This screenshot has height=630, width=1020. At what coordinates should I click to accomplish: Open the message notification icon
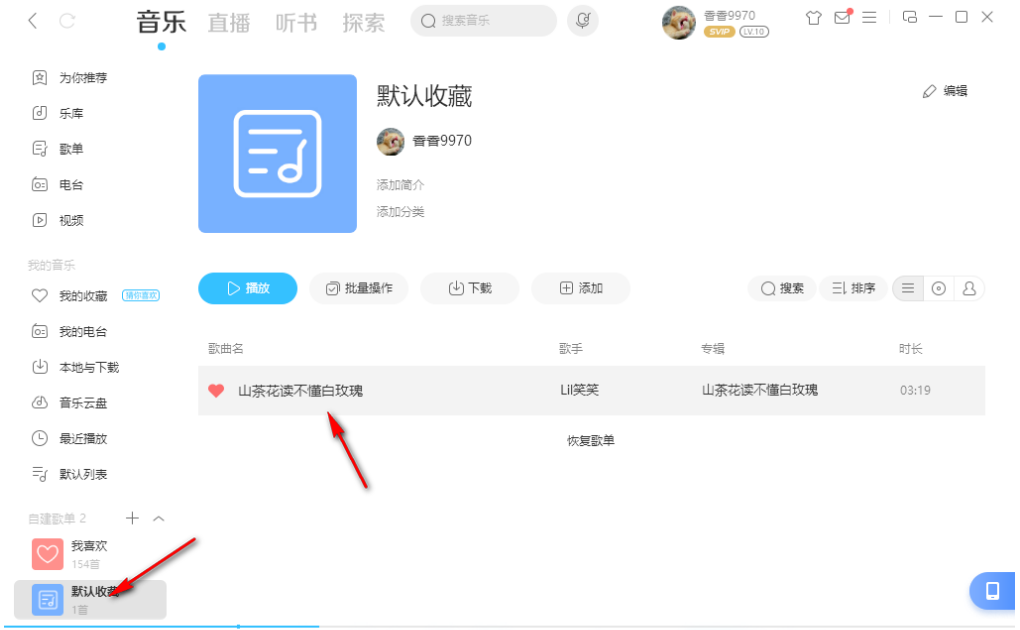point(843,18)
